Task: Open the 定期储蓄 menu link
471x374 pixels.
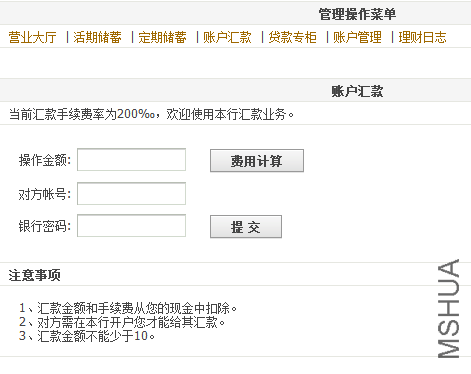Action: coord(162,37)
